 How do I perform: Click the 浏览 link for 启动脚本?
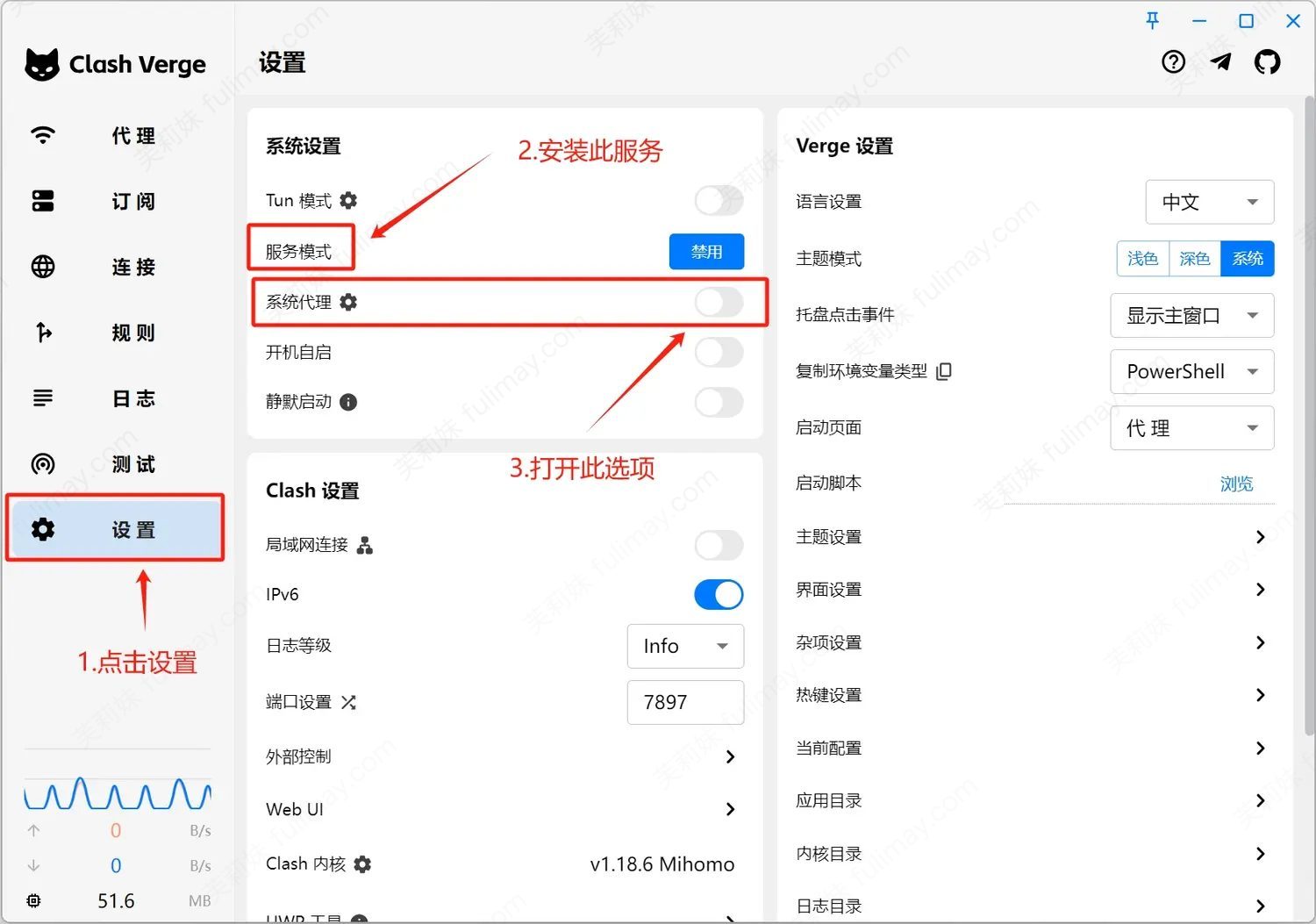[1236, 484]
